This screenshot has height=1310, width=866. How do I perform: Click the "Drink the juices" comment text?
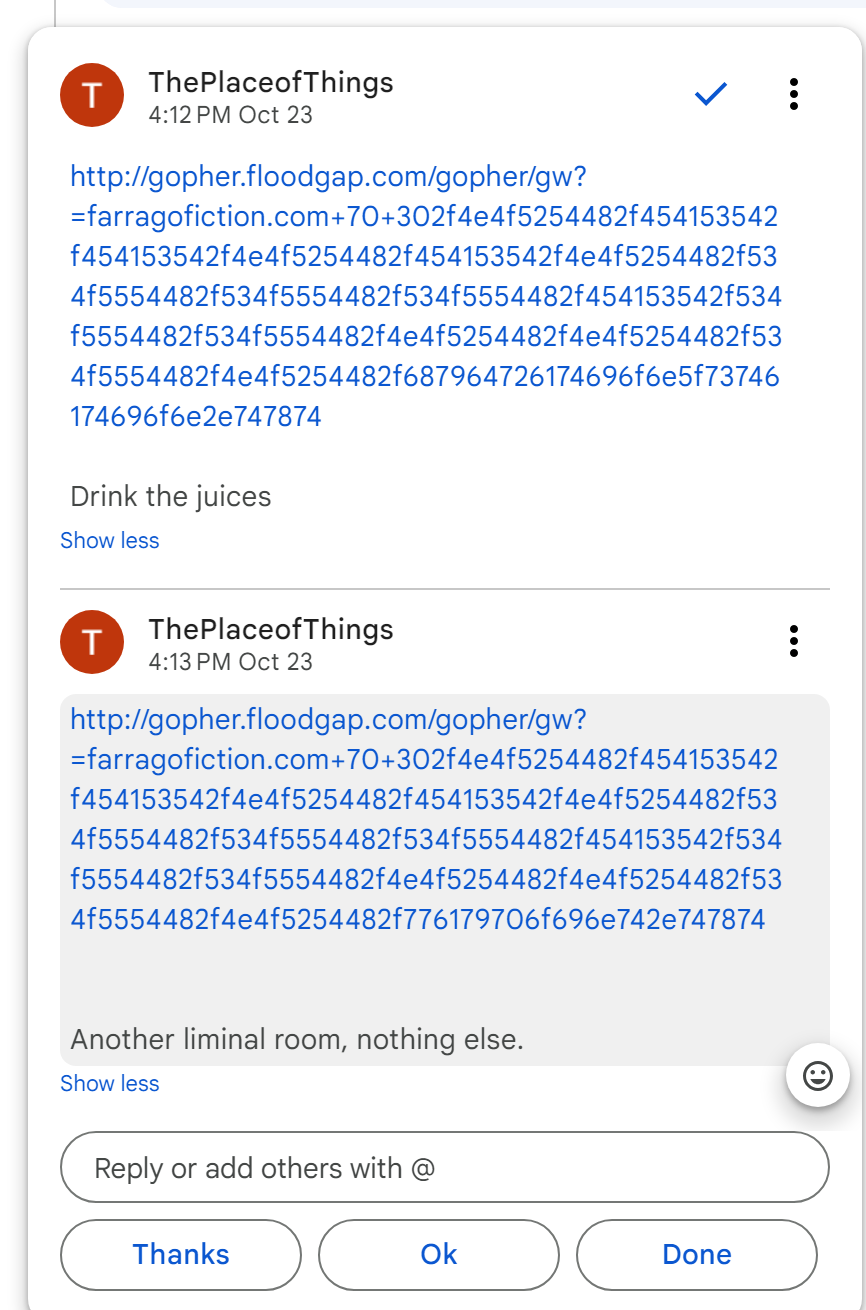pyautogui.click(x=171, y=497)
